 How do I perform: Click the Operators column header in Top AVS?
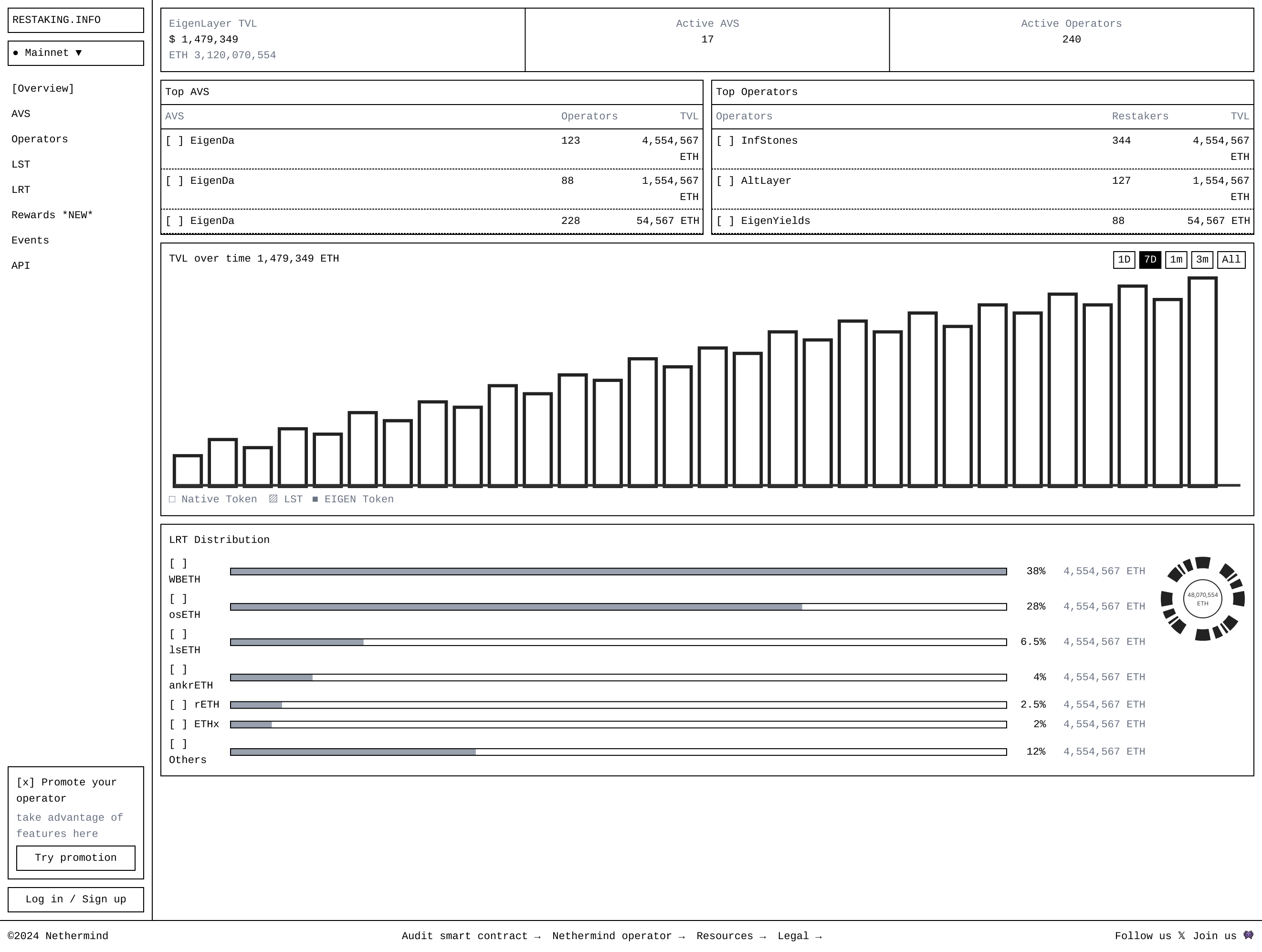pos(589,117)
